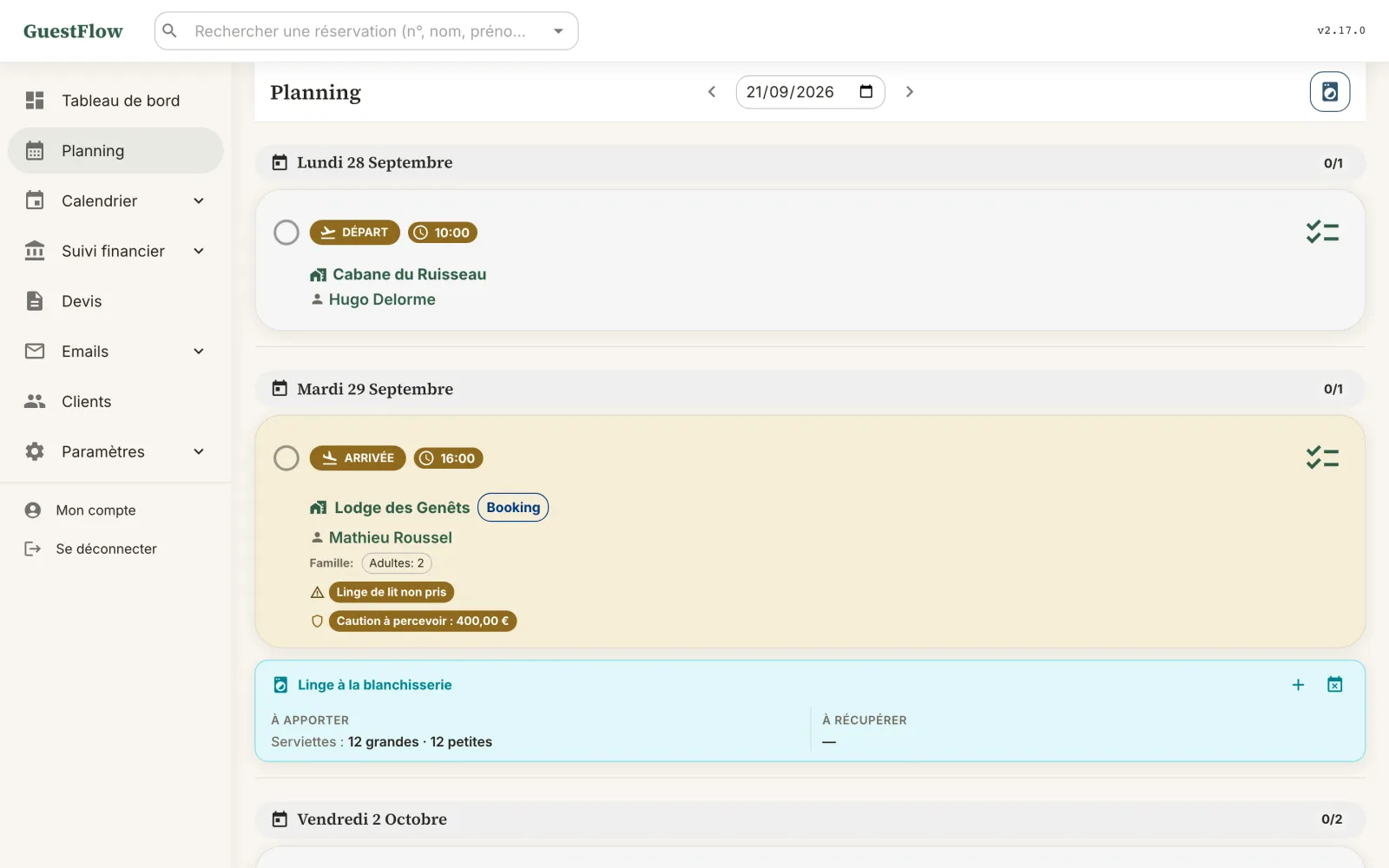Open Mon compte
Viewport: 1389px width, 868px height.
(115, 510)
